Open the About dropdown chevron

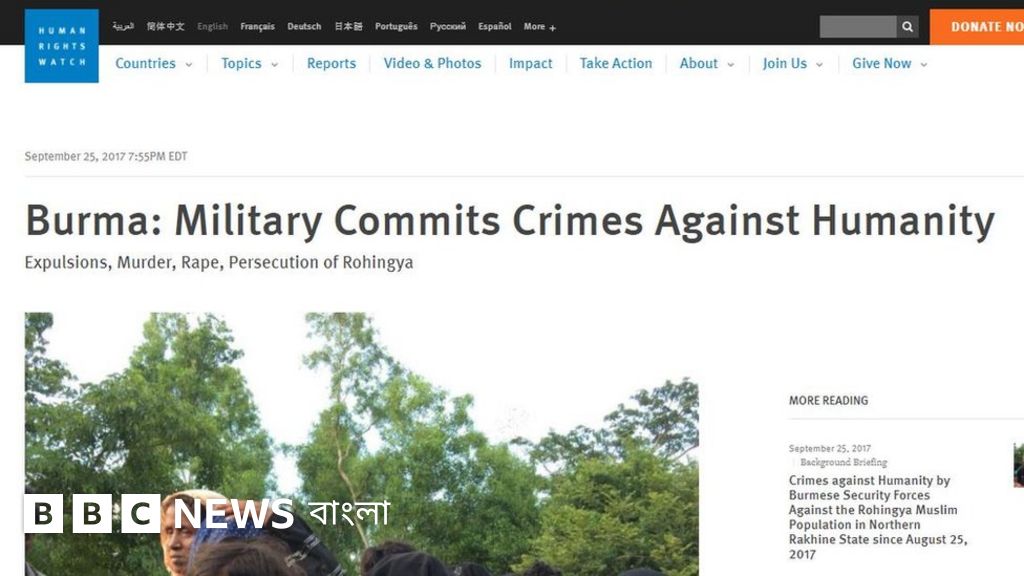(x=731, y=64)
